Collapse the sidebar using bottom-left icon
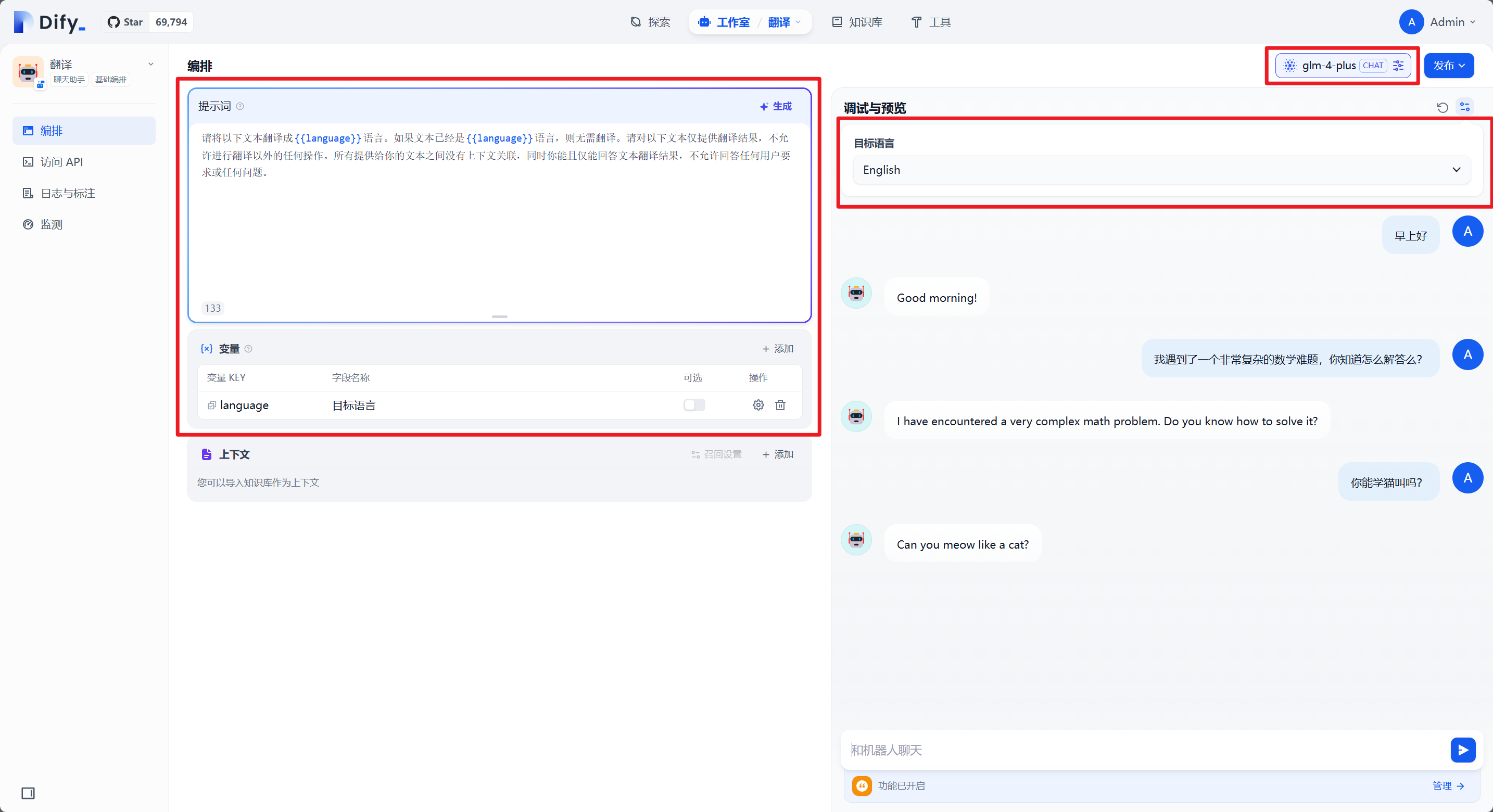1493x812 pixels. click(28, 794)
